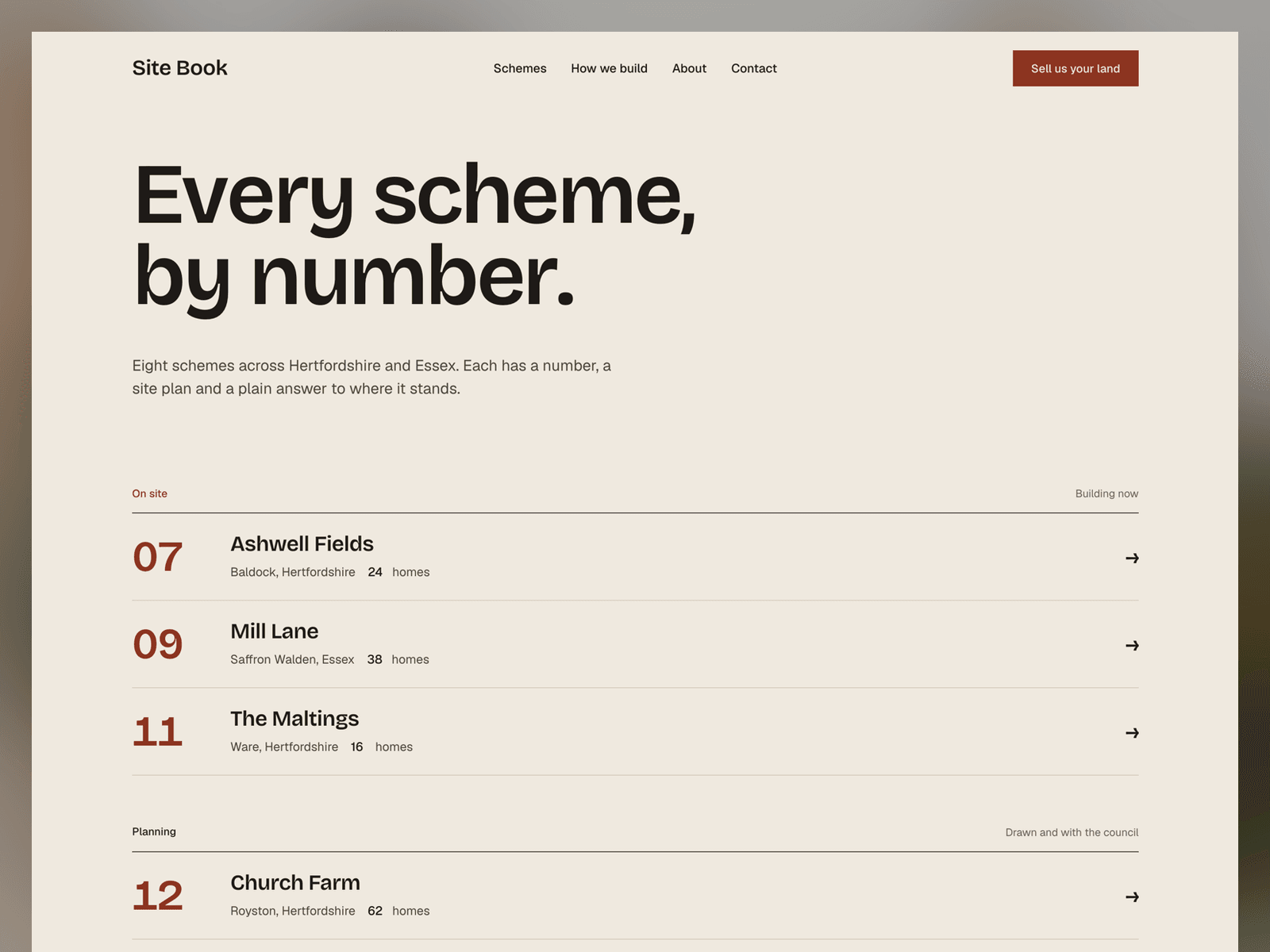Open The Maltings scheme title
The image size is (1270, 952).
[x=294, y=719]
